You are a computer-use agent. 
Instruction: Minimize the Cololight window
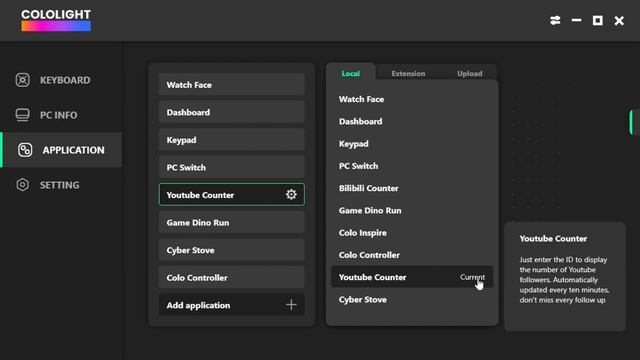(x=576, y=20)
